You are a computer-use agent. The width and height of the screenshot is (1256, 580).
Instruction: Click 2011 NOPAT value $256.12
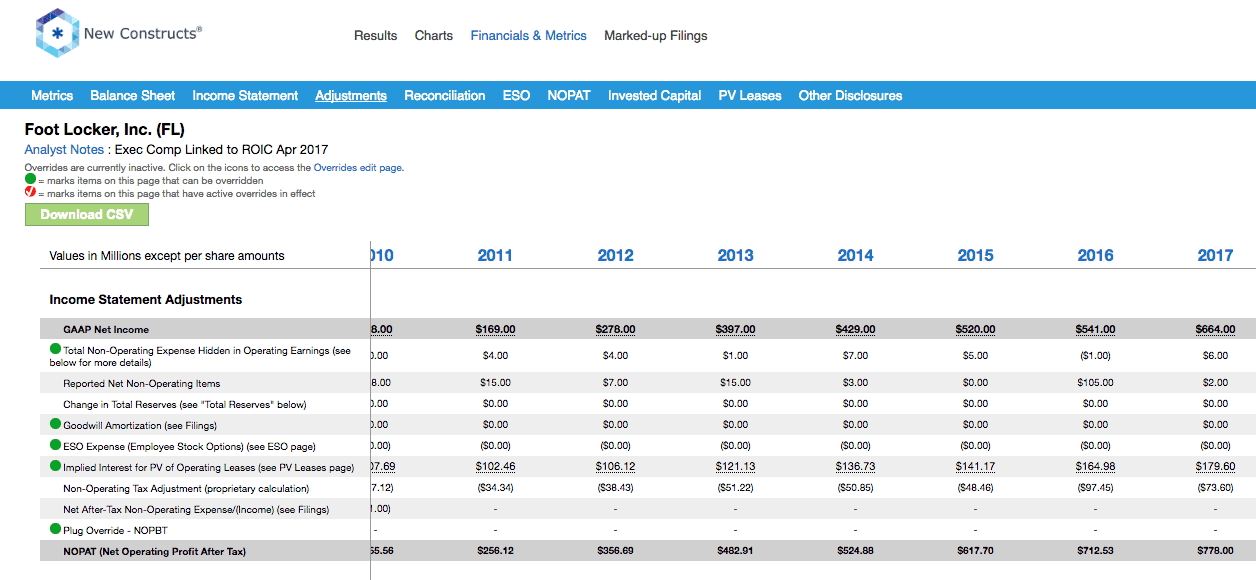point(495,551)
